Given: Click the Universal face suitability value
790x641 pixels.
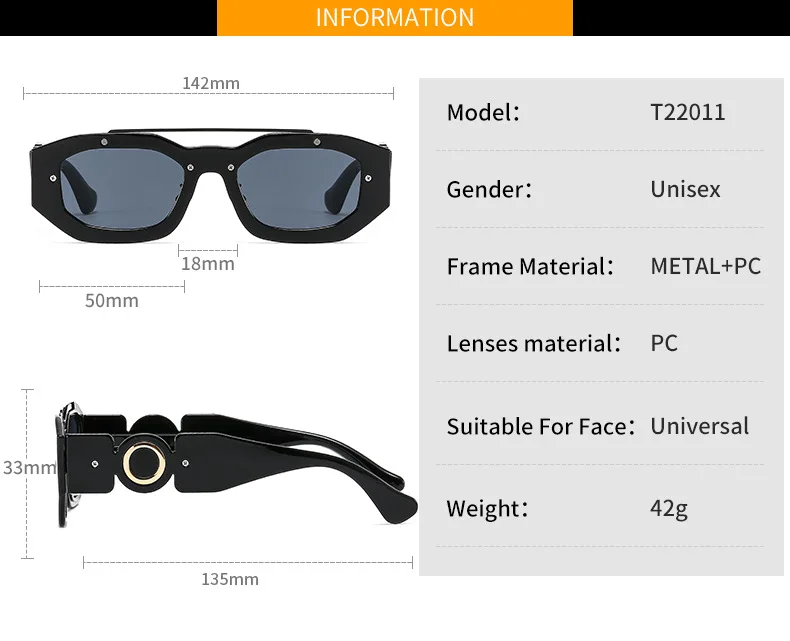Looking at the screenshot, I should pyautogui.click(x=699, y=426).
